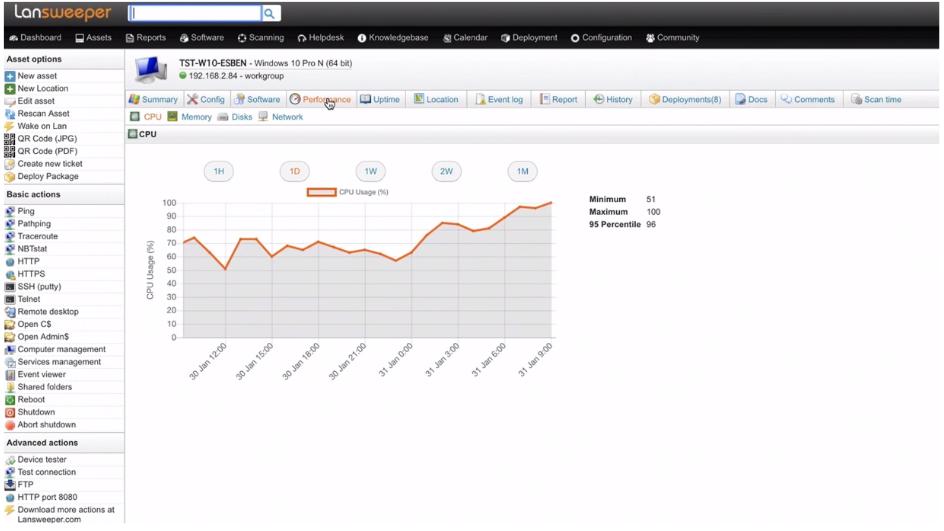Open the Helpdesk menu
Screen dimensions: 944x531
click(320, 37)
